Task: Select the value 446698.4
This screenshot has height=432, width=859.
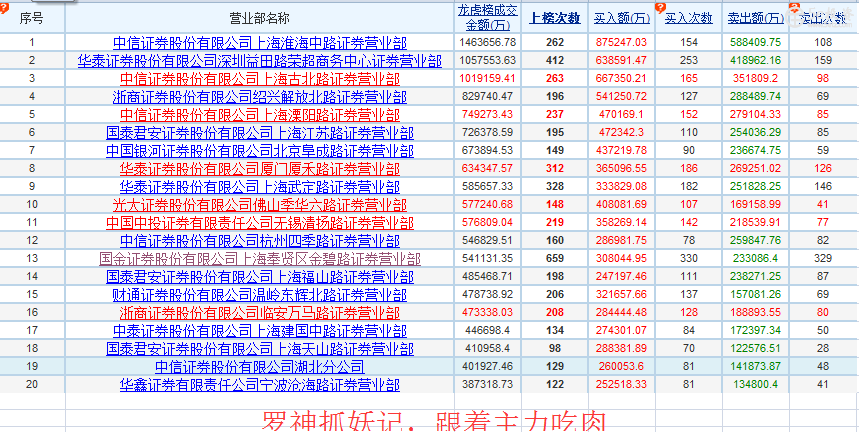Action: coord(488,331)
